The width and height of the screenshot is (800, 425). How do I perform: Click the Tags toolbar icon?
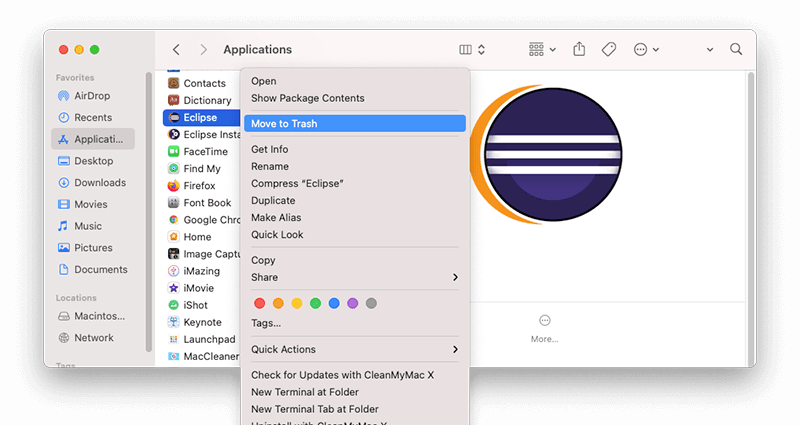pos(609,49)
